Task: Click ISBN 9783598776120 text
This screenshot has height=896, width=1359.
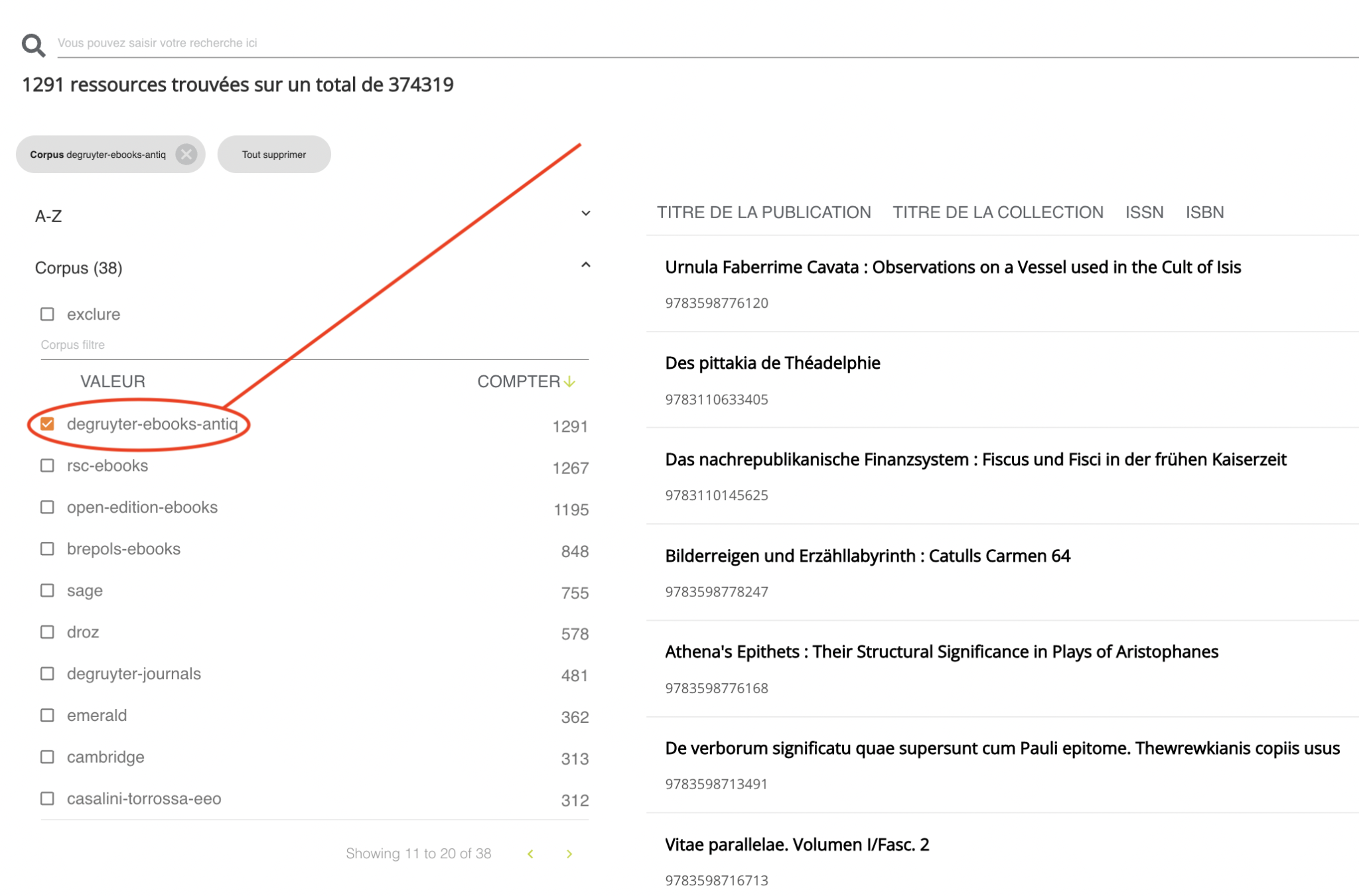Action: click(x=717, y=303)
